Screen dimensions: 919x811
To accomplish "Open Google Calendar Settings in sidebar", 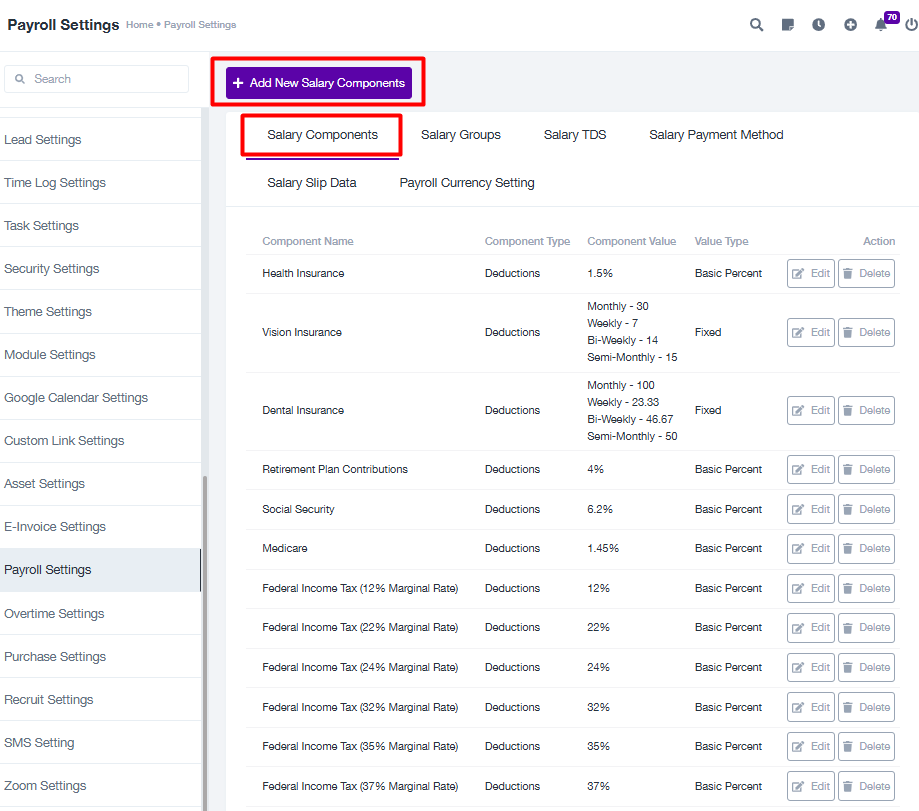I will pyautogui.click(x=100, y=398).
